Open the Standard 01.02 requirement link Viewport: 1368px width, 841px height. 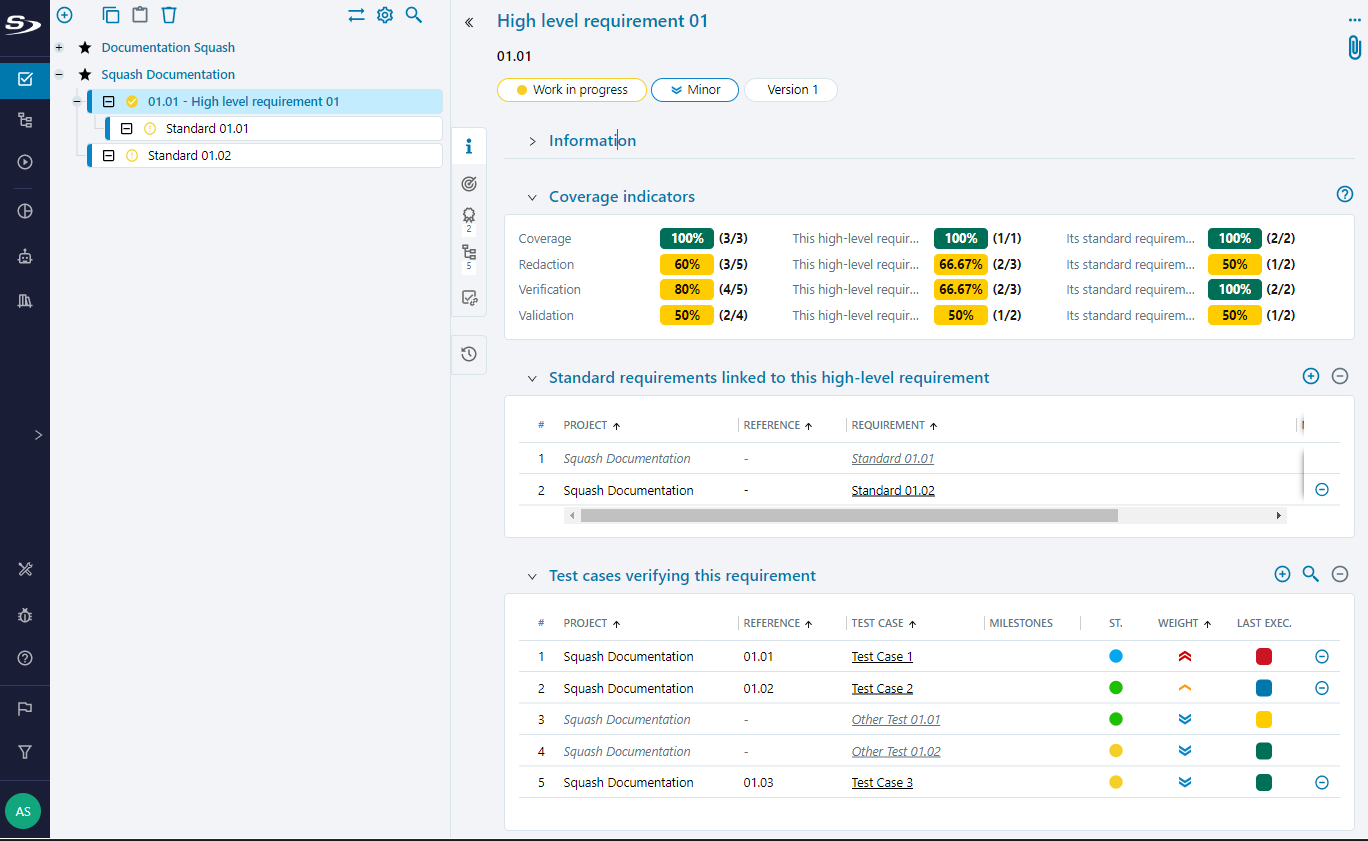click(892, 491)
